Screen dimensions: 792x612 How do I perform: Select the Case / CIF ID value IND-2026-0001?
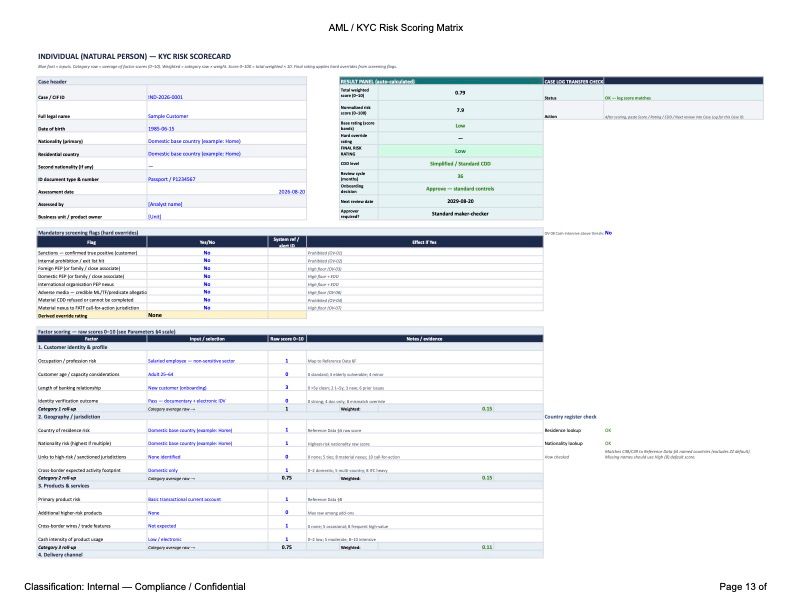[x=165, y=97]
